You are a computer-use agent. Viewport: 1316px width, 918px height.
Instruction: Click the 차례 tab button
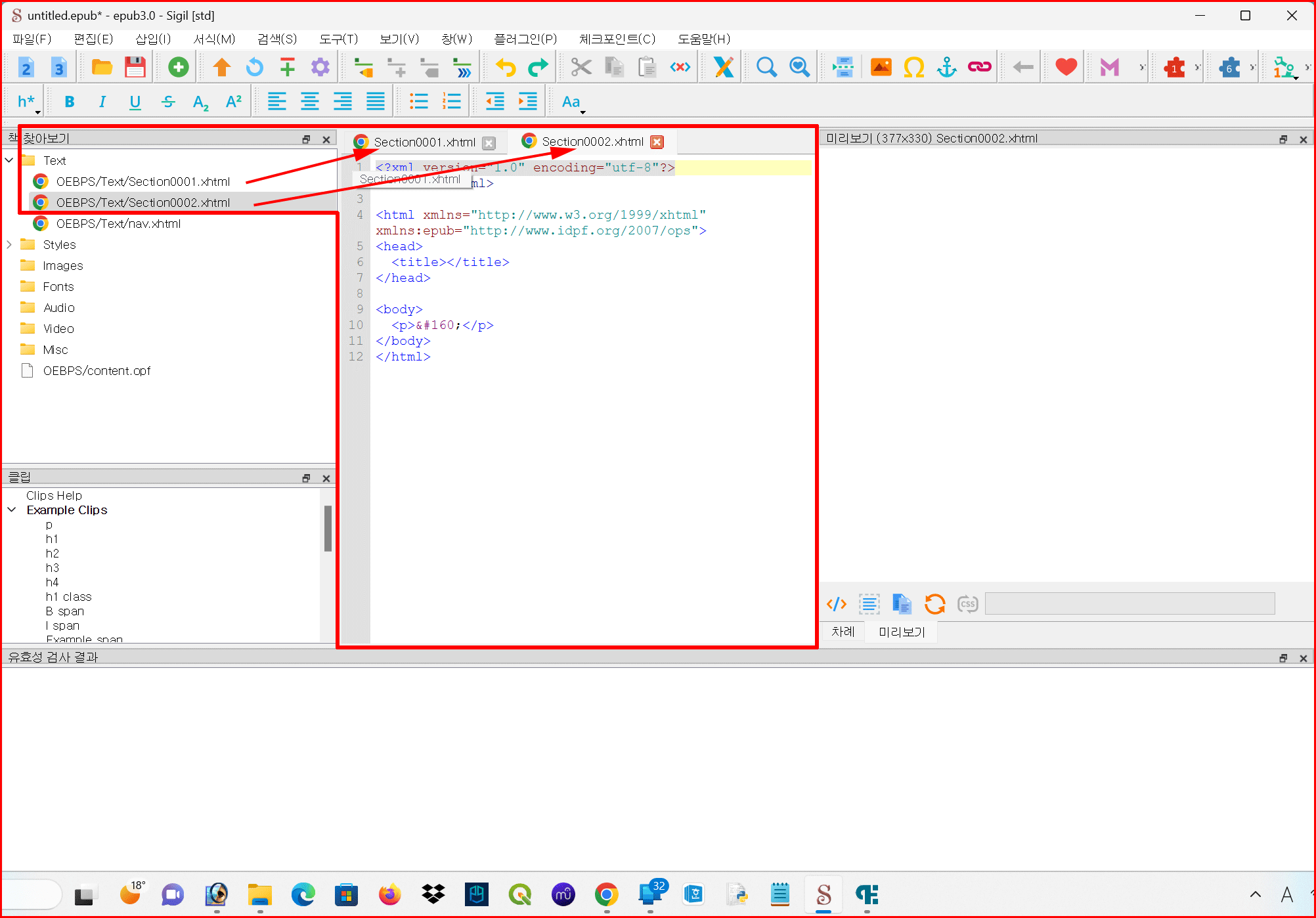coord(843,632)
